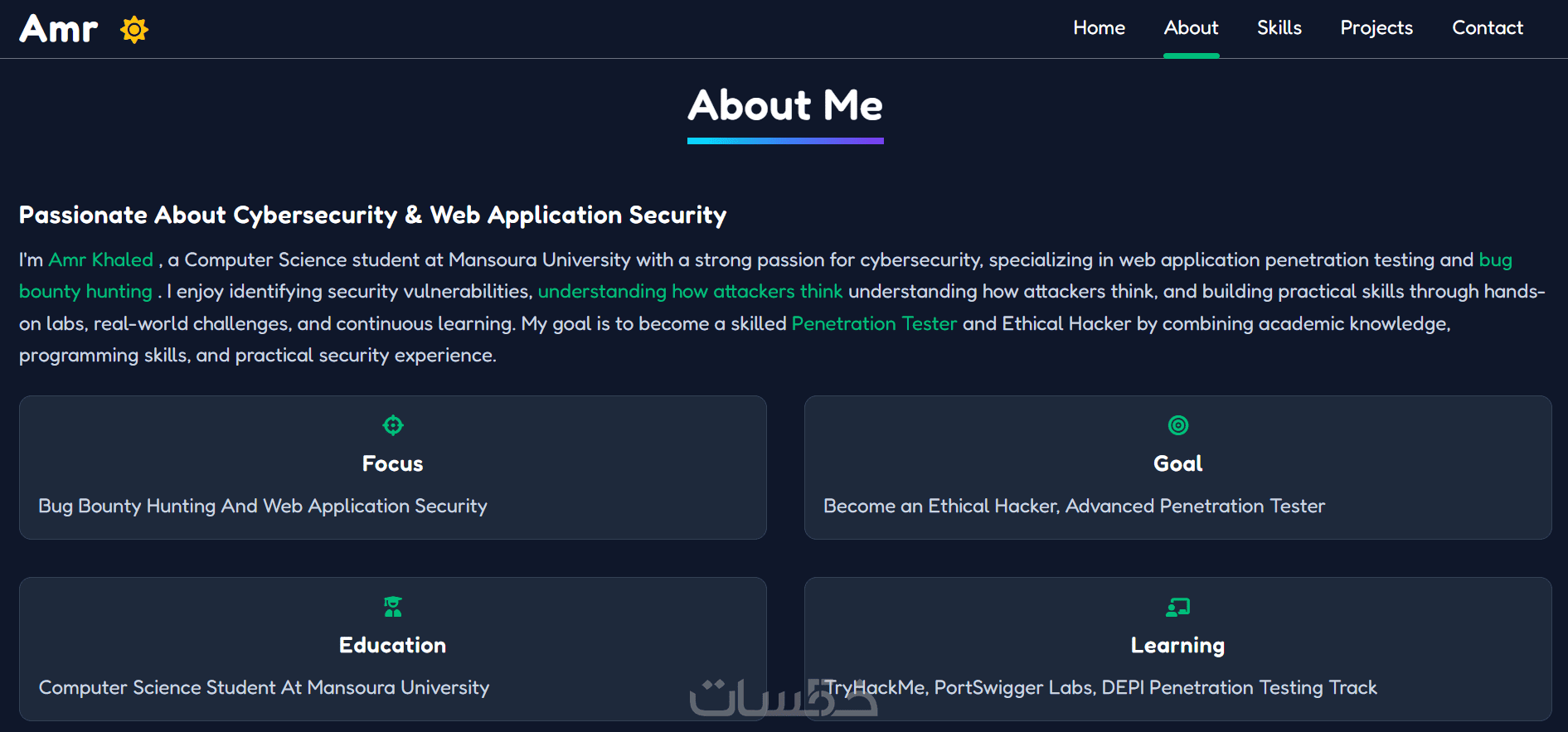
Task: Click highlighted 'understanding how attackers think' text
Action: pos(690,291)
